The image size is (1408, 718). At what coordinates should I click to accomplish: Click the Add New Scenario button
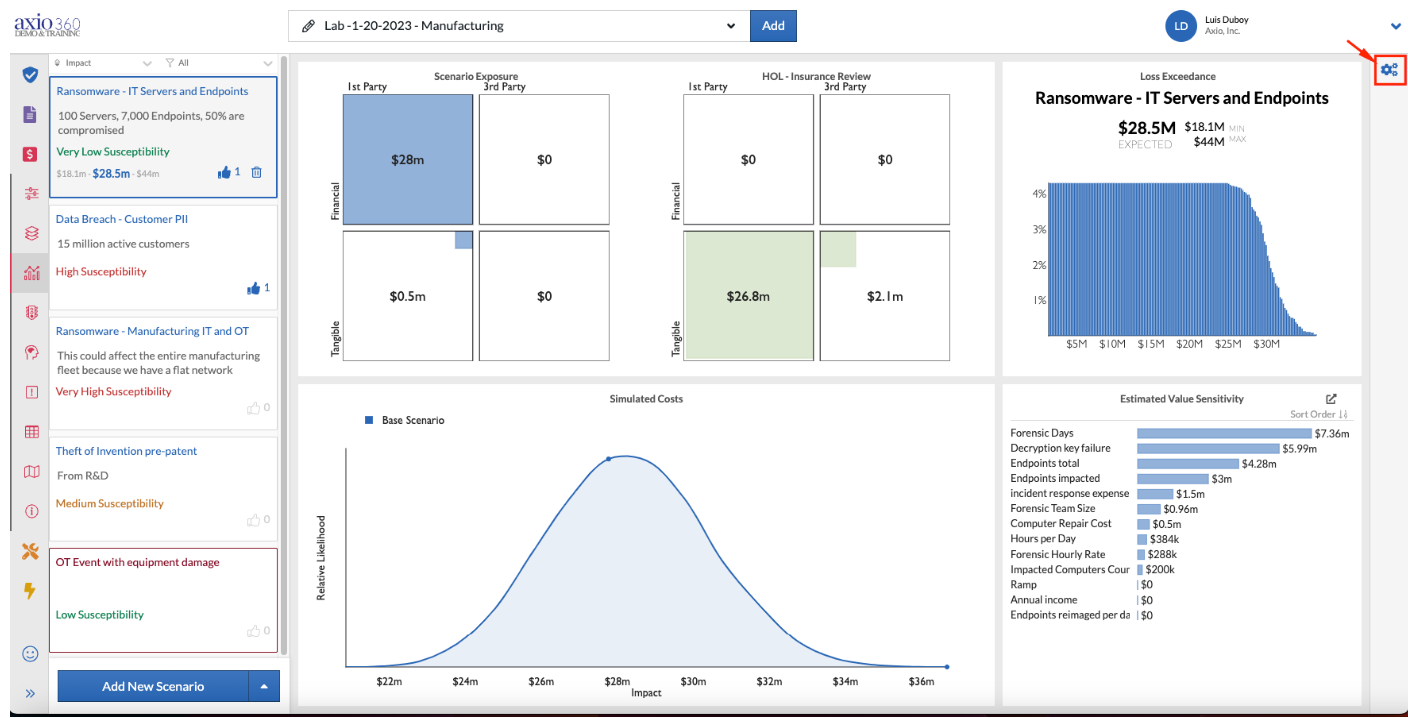tap(153, 686)
